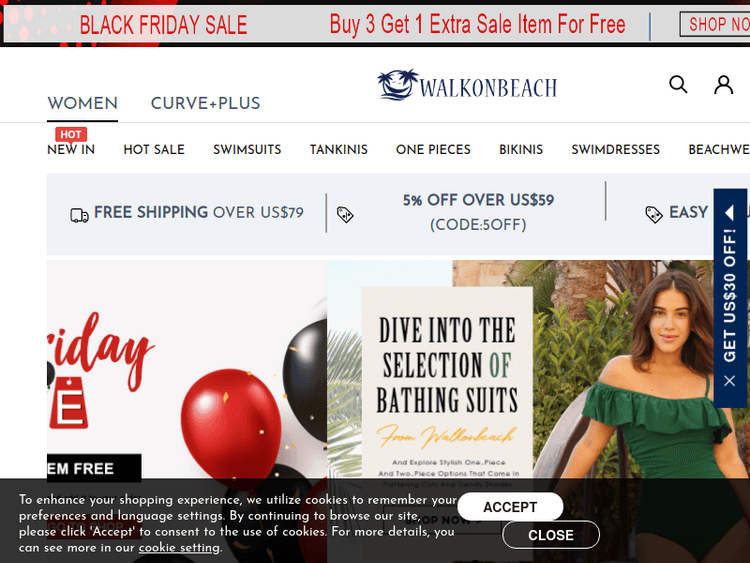Dismiss the US$30 OFF side tab with X
The width and height of the screenshot is (750, 563).
pos(729,381)
